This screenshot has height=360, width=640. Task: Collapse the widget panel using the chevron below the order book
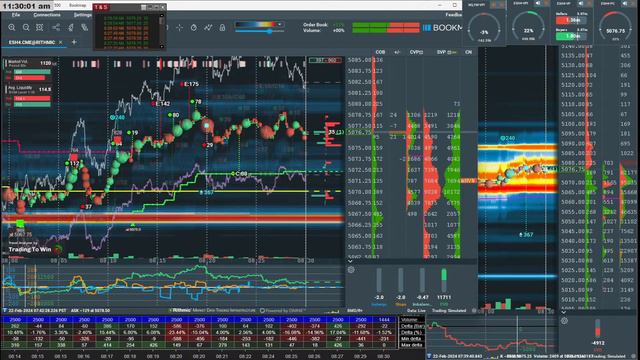point(350,261)
